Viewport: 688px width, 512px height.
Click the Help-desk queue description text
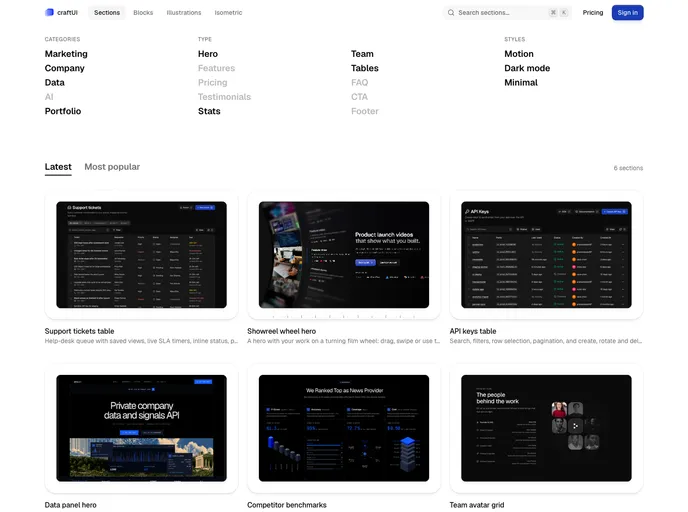pos(141,341)
